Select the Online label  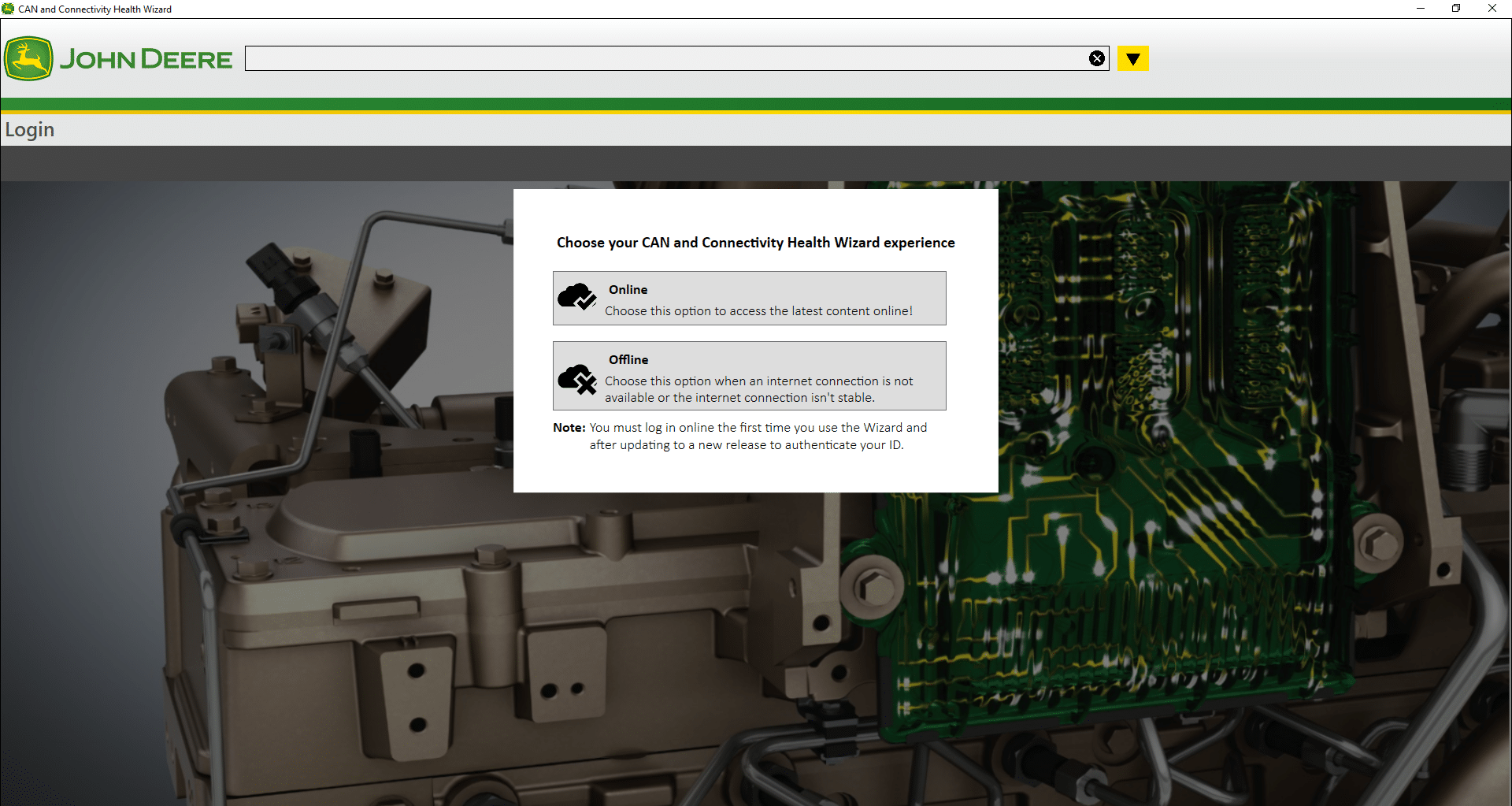click(628, 289)
